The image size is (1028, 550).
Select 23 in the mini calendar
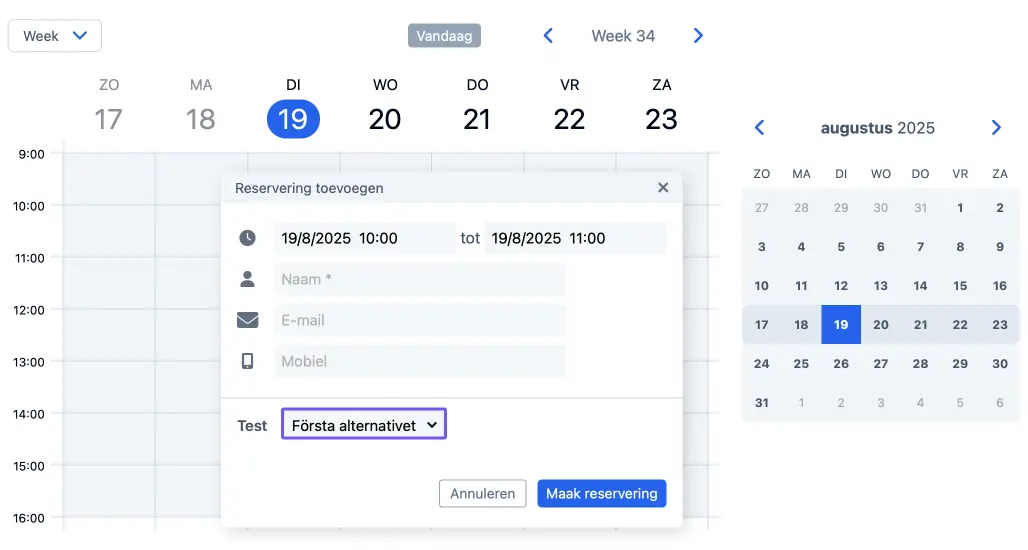coord(1000,324)
